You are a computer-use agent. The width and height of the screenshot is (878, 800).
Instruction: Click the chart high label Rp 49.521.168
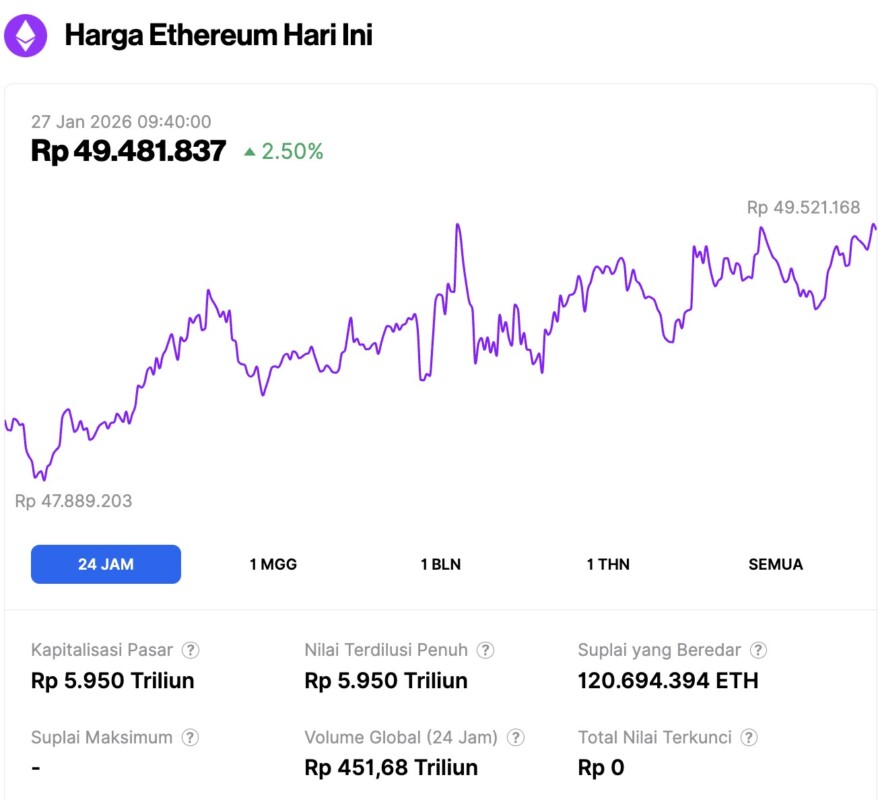[803, 208]
